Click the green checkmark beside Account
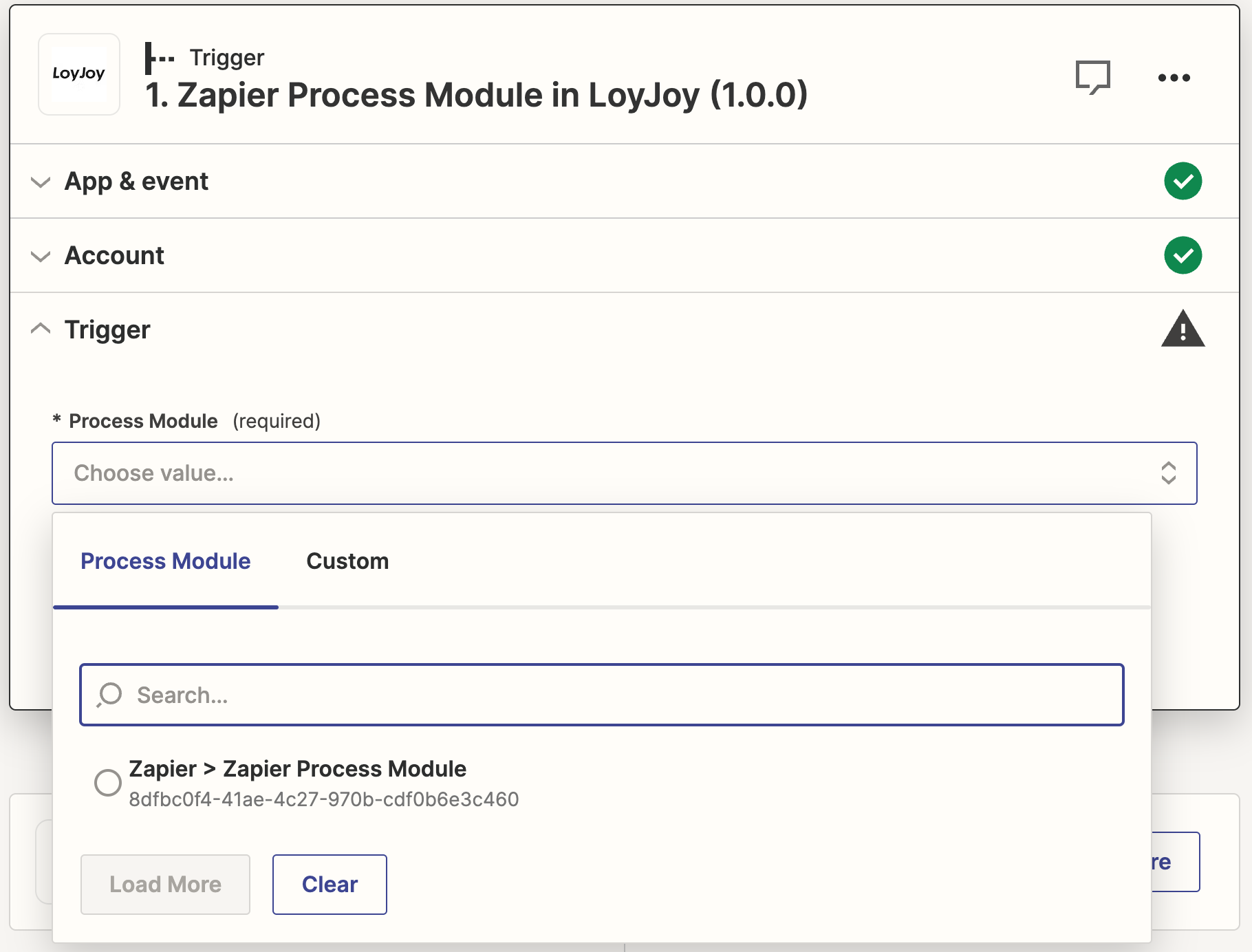Image resolution: width=1252 pixels, height=952 pixels. coord(1183,255)
